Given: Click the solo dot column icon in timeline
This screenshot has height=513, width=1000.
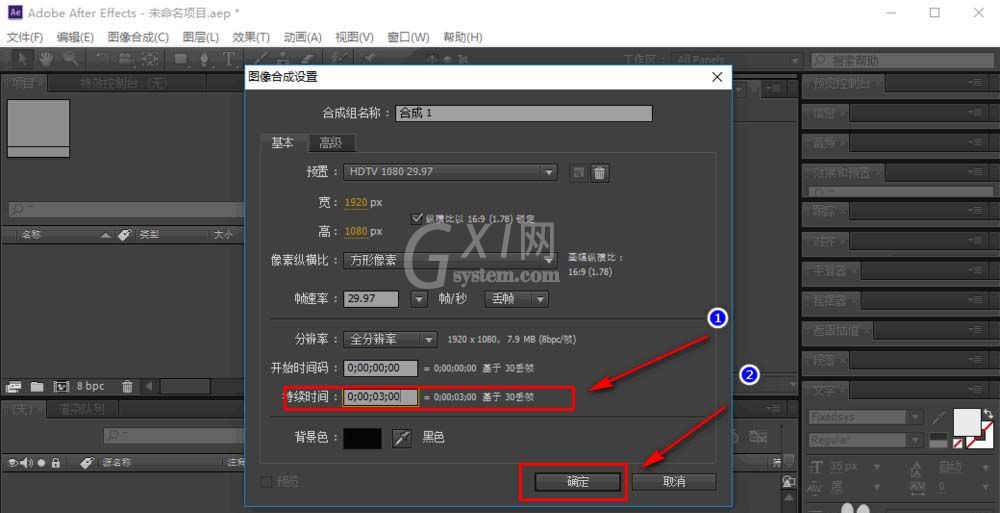Looking at the screenshot, I should click(x=41, y=463).
